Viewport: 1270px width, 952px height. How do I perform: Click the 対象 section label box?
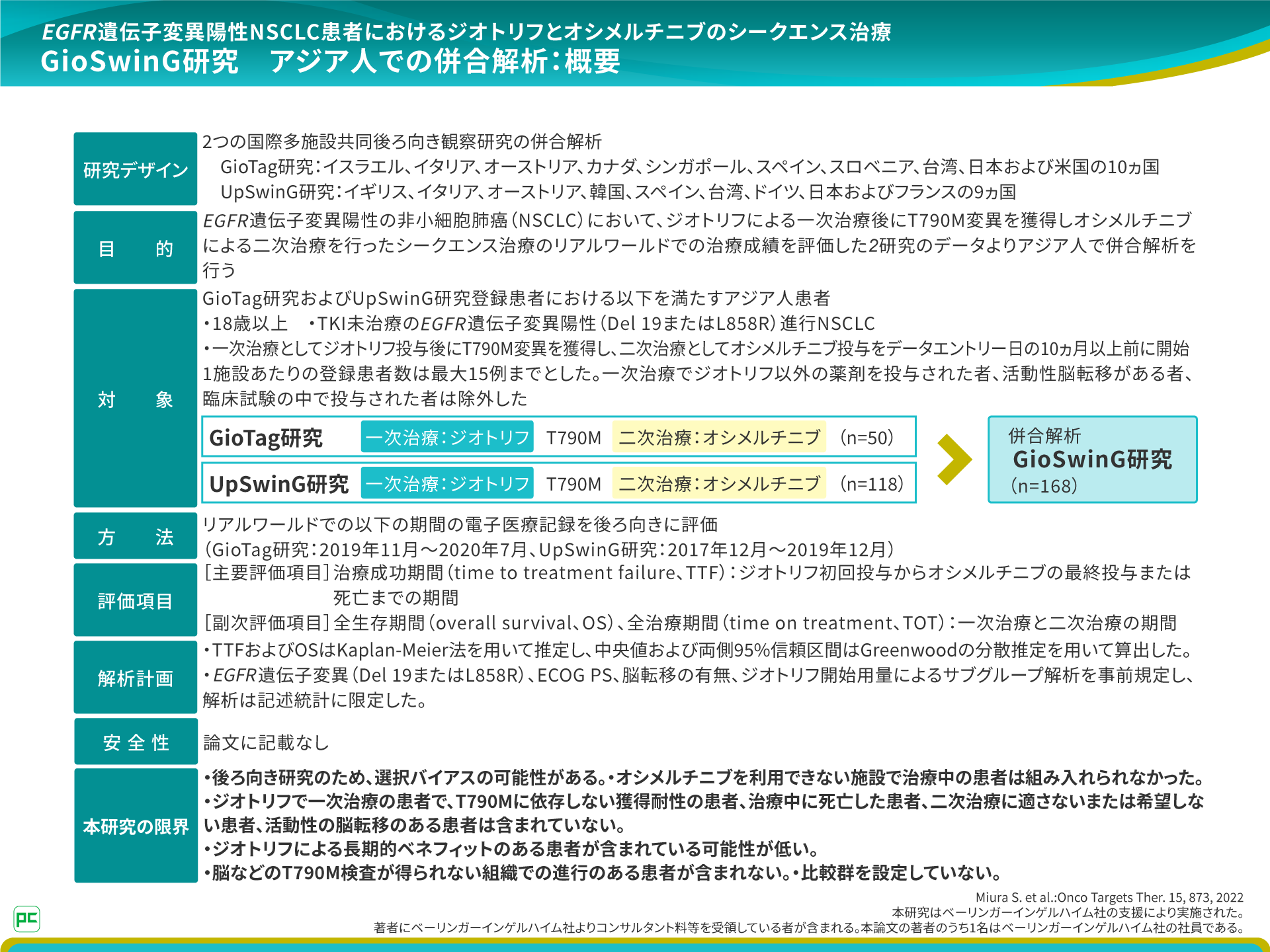click(136, 399)
